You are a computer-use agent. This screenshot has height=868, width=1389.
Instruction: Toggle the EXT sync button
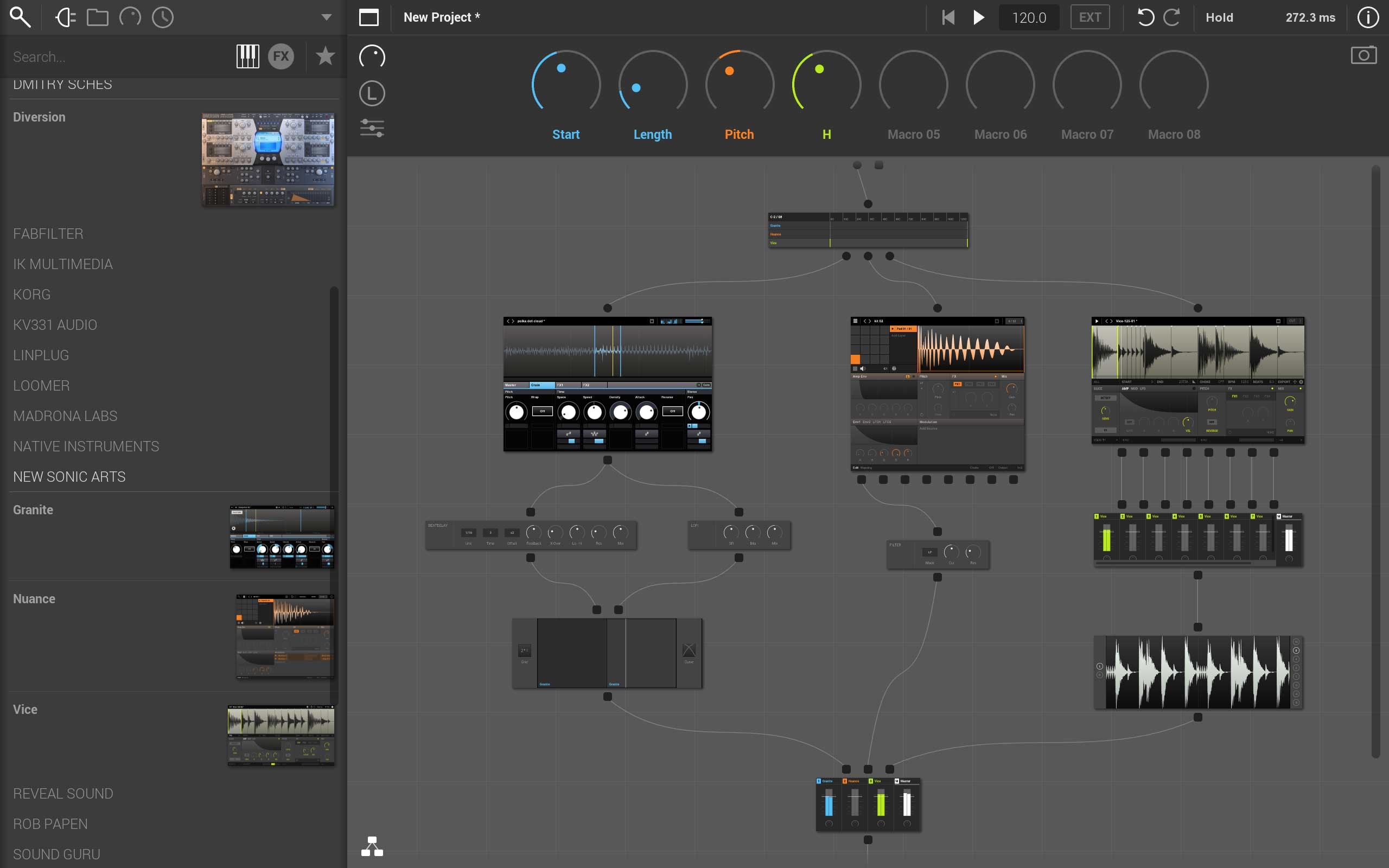1089,17
